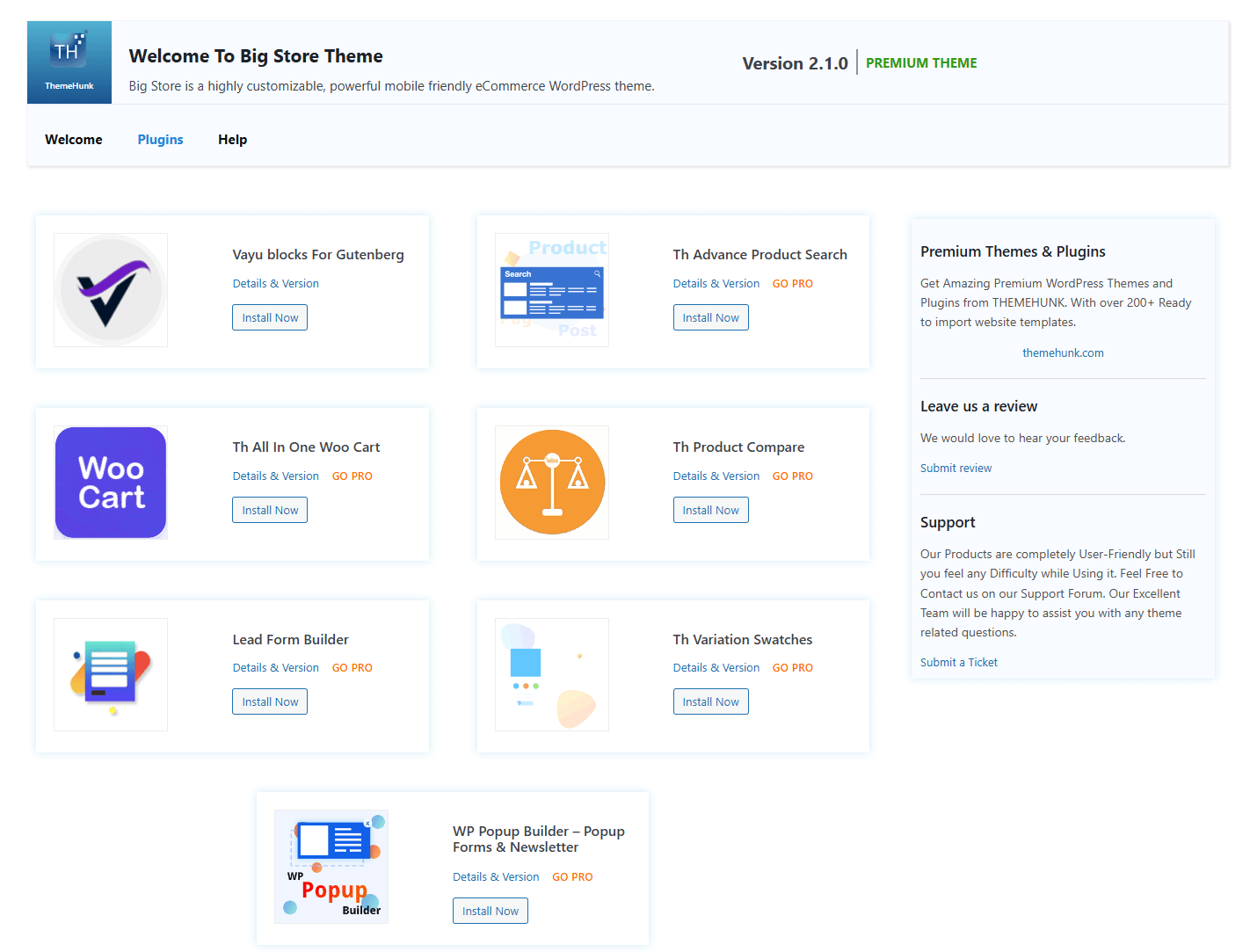Install the Th All In One Woo Cart plugin

coord(270,510)
